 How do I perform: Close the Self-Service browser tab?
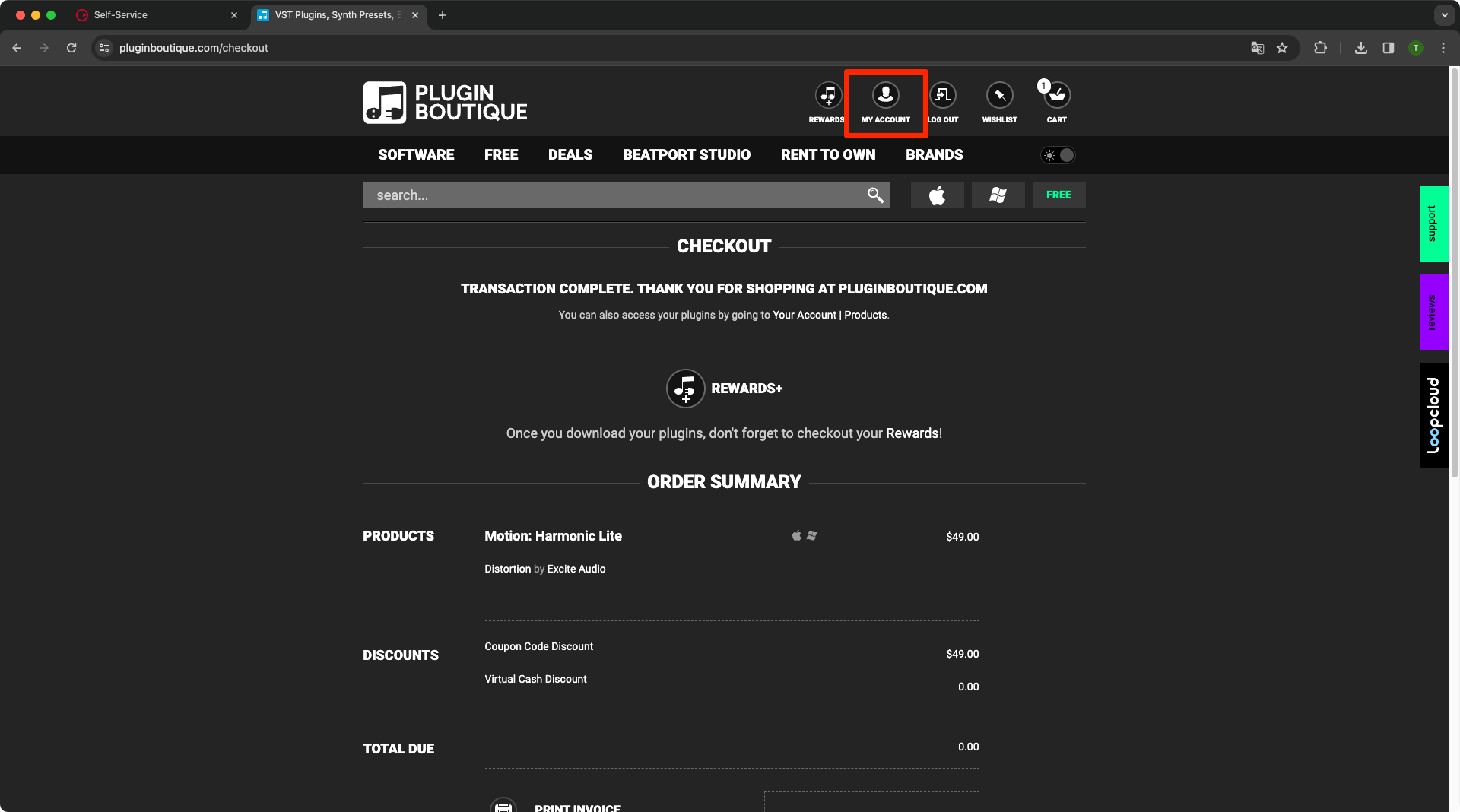tap(234, 15)
